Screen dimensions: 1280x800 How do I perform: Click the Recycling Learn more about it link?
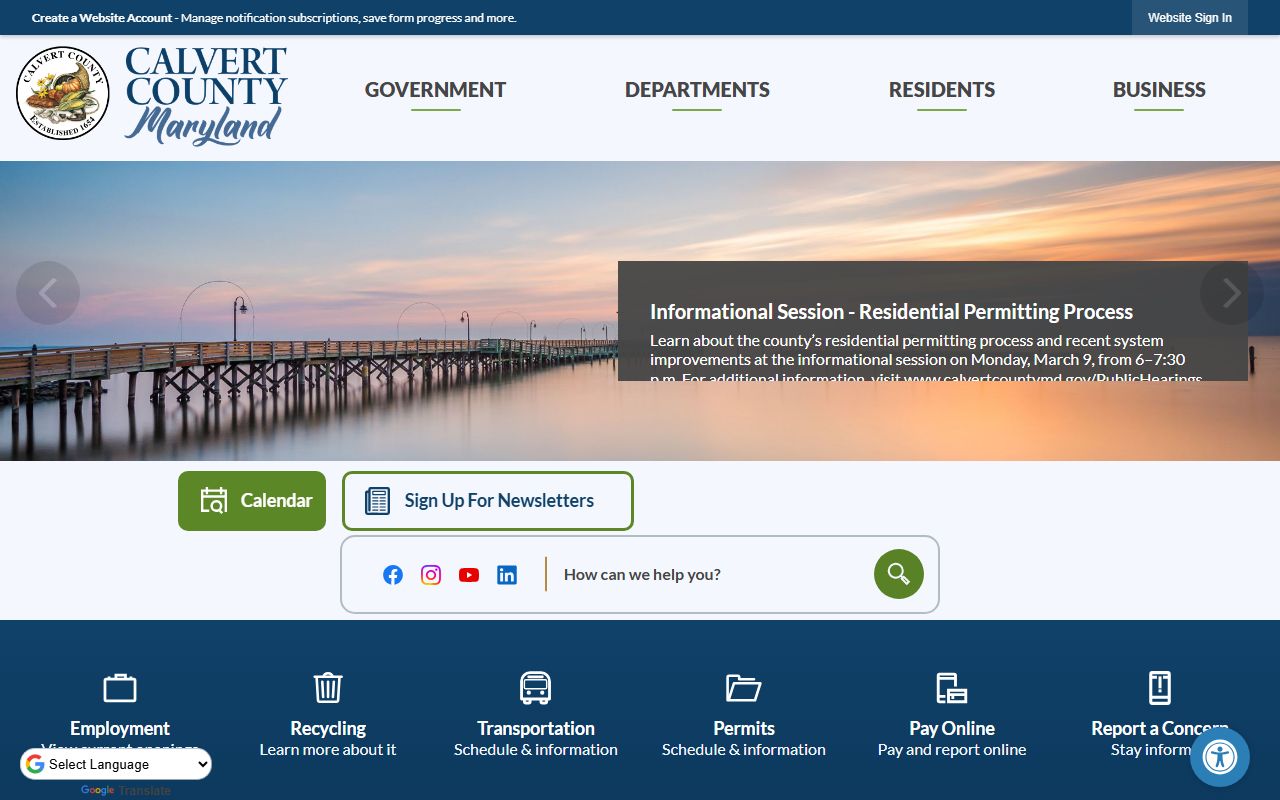coord(328,750)
